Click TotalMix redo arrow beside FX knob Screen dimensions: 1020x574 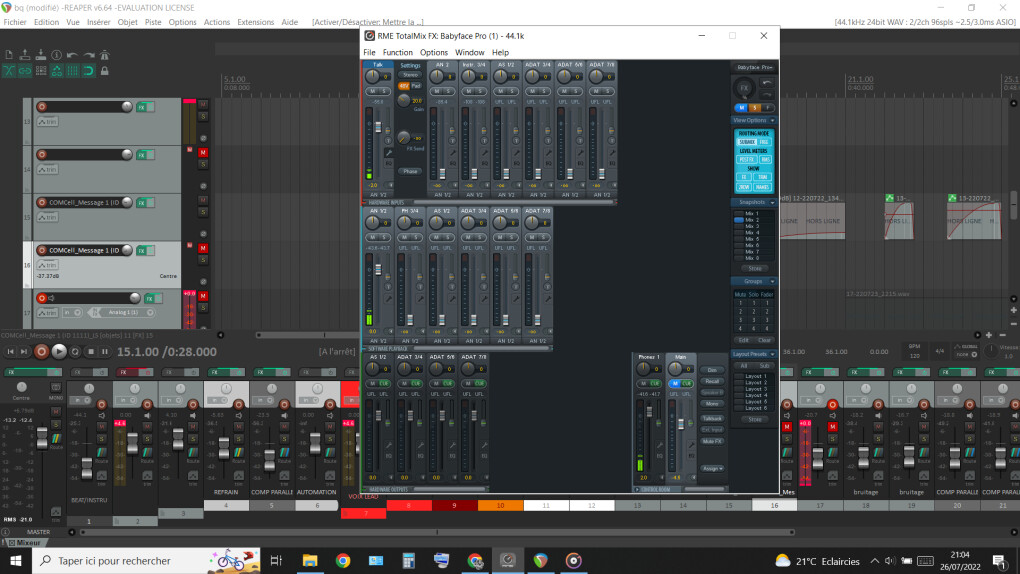pyautogui.click(x=767, y=94)
